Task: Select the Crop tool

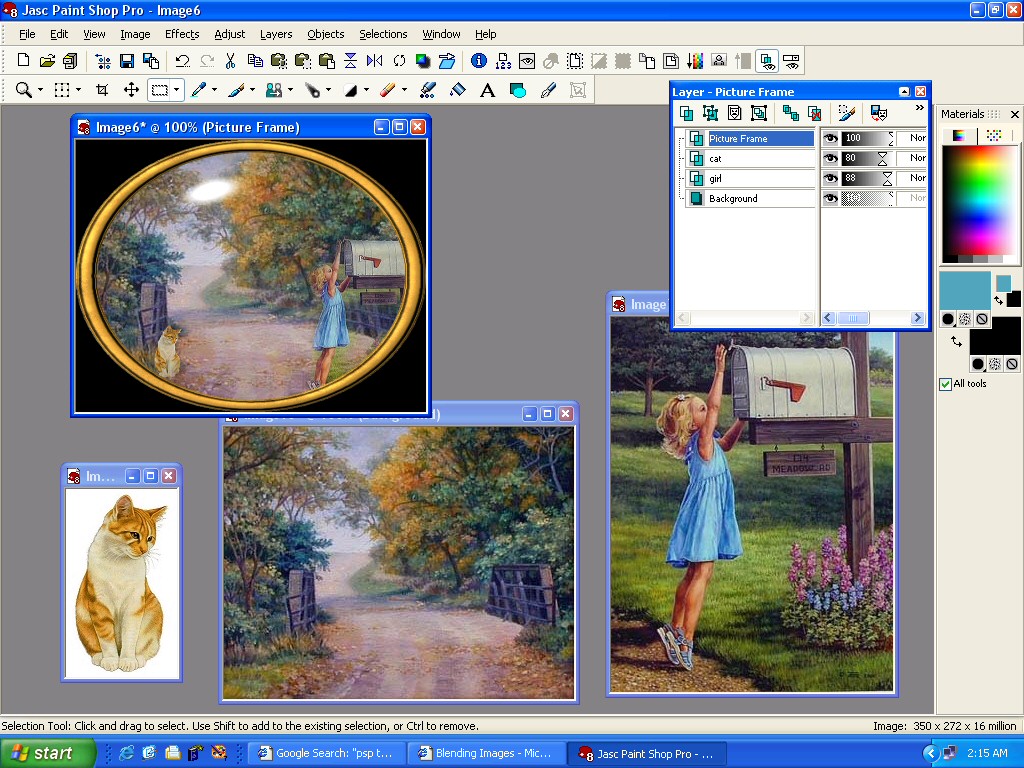Action: tap(102, 89)
